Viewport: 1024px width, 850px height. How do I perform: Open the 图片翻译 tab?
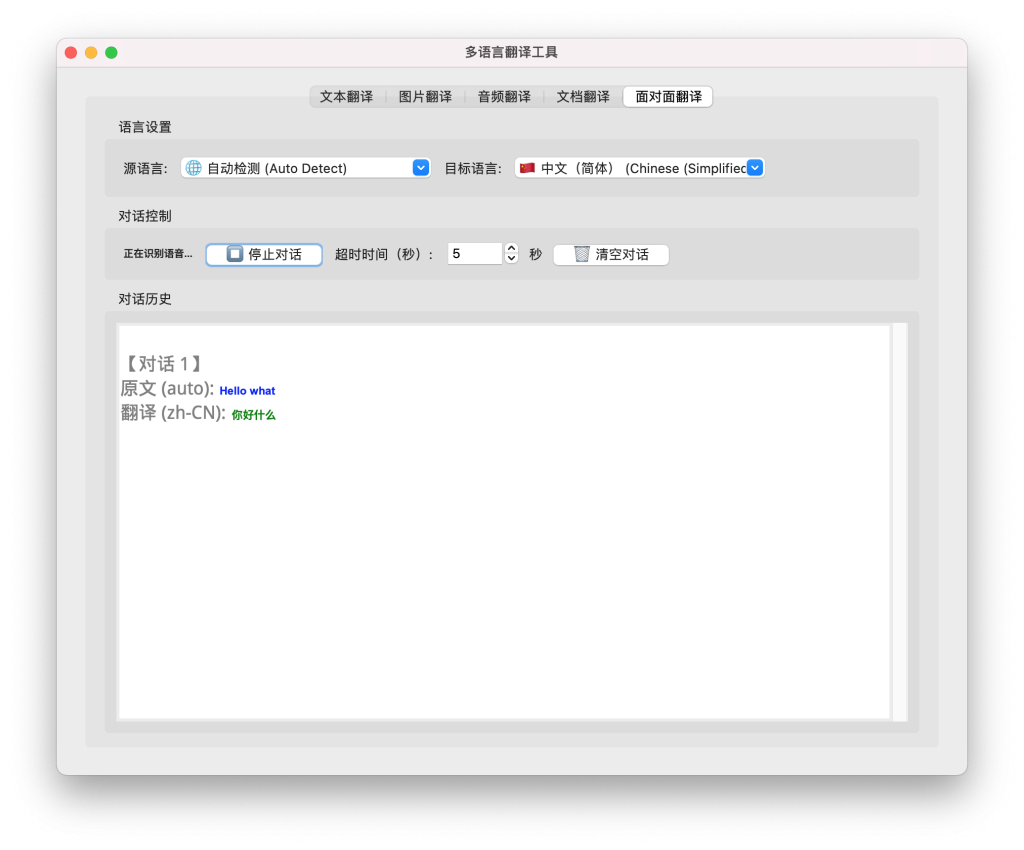click(x=425, y=97)
